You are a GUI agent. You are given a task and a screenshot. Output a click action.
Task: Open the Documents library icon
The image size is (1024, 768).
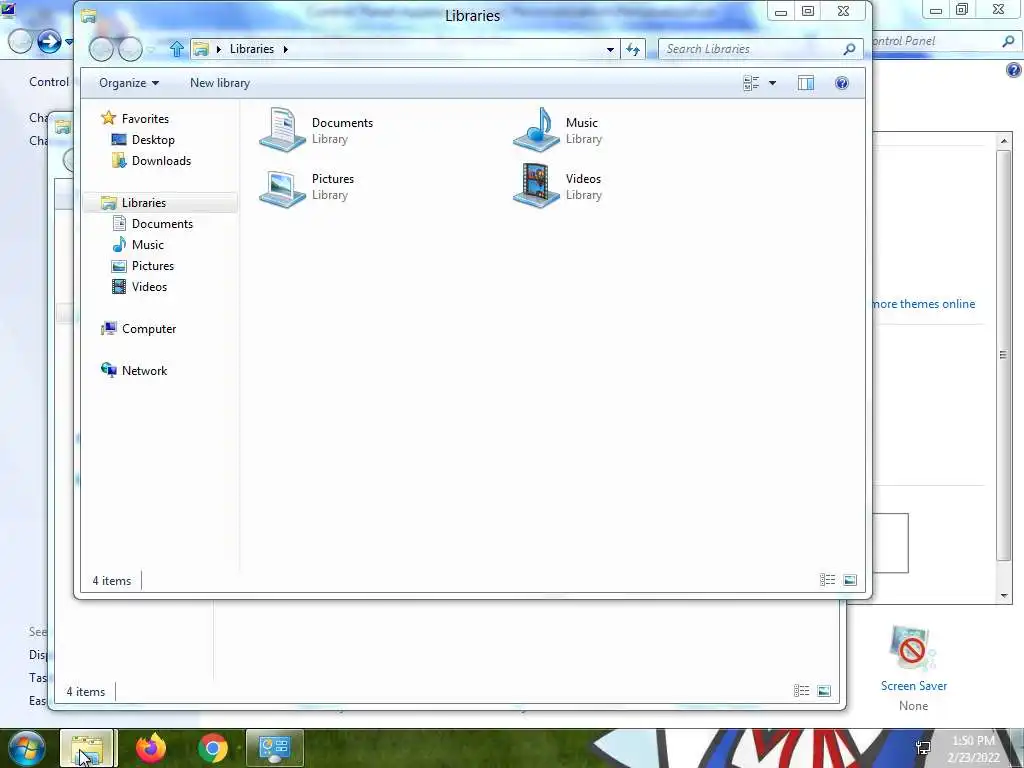[282, 130]
